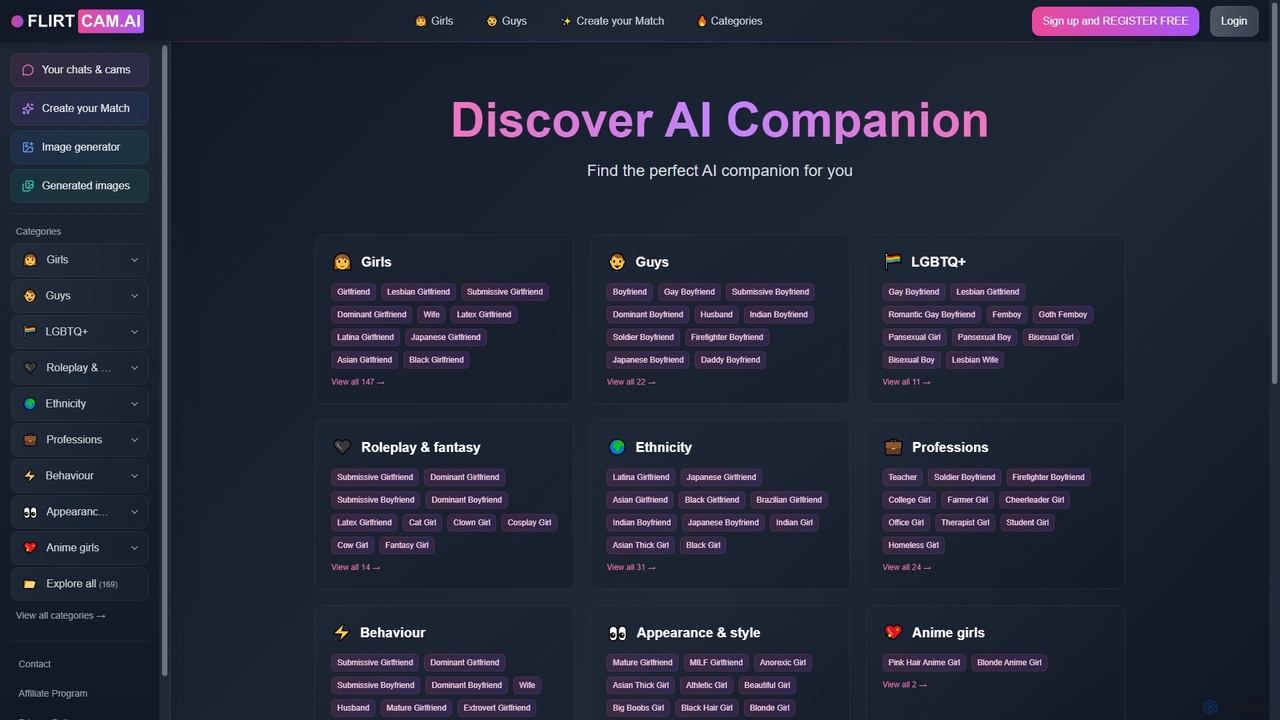Click the lightning icon beside sidebar Behaviour

[x=30, y=476]
